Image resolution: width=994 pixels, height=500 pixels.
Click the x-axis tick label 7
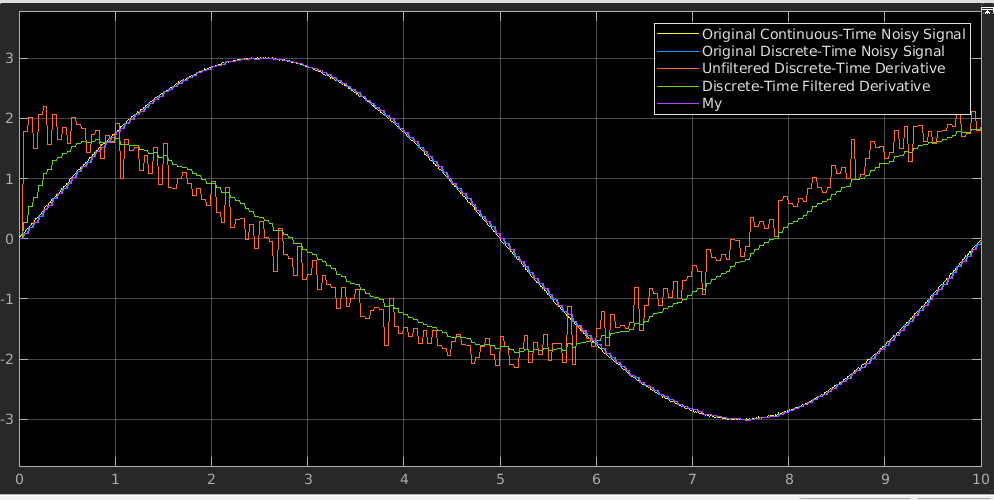[692, 479]
